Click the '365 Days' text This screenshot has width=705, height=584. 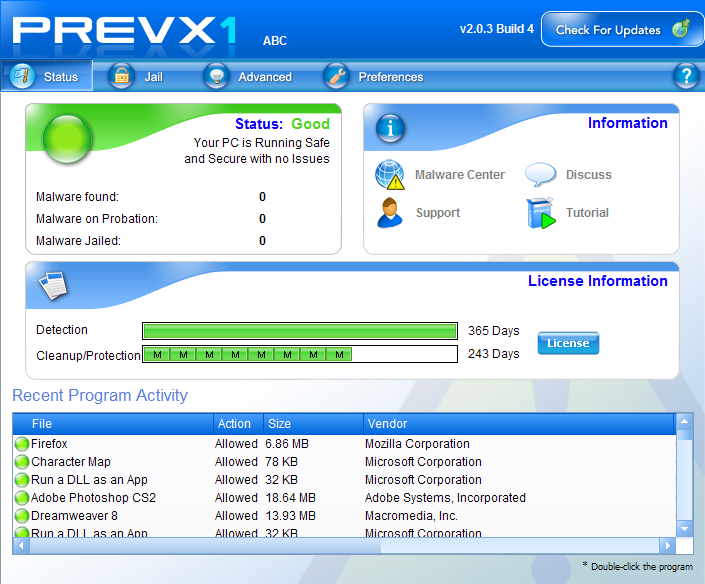[x=494, y=331]
